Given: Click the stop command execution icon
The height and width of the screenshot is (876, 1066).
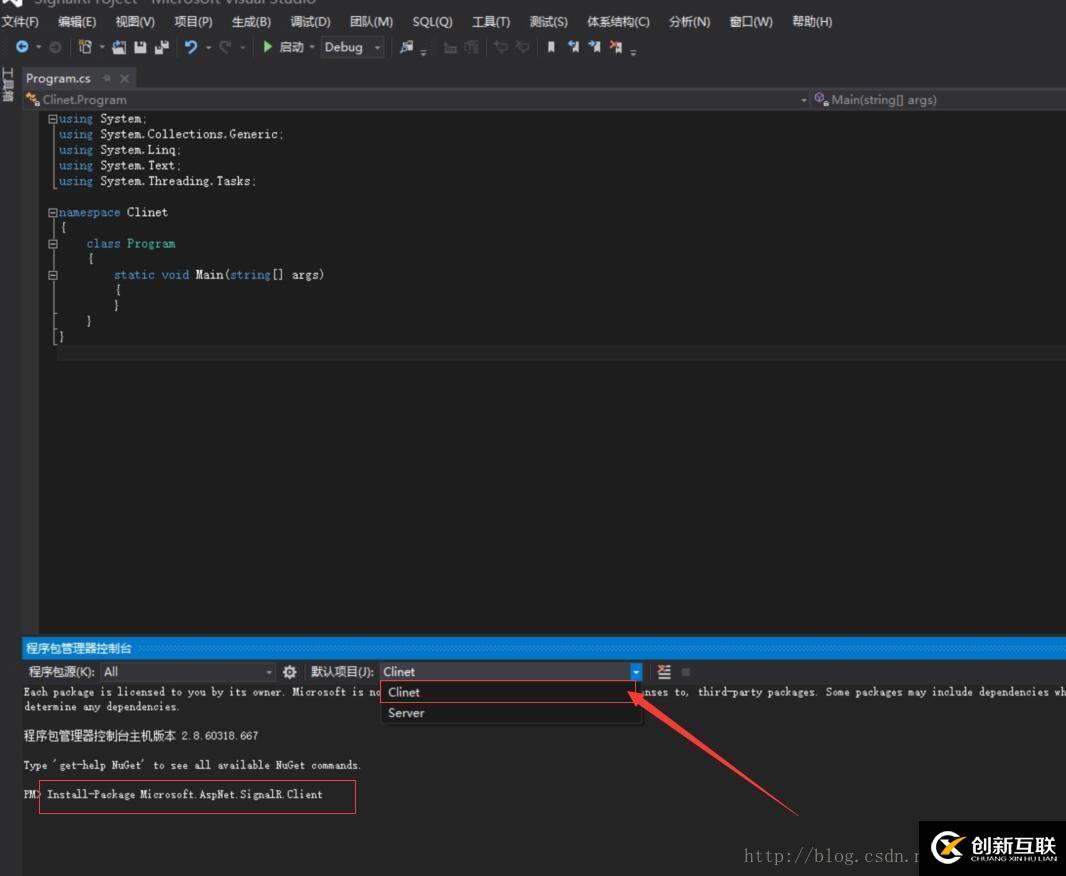Looking at the screenshot, I should (686, 672).
